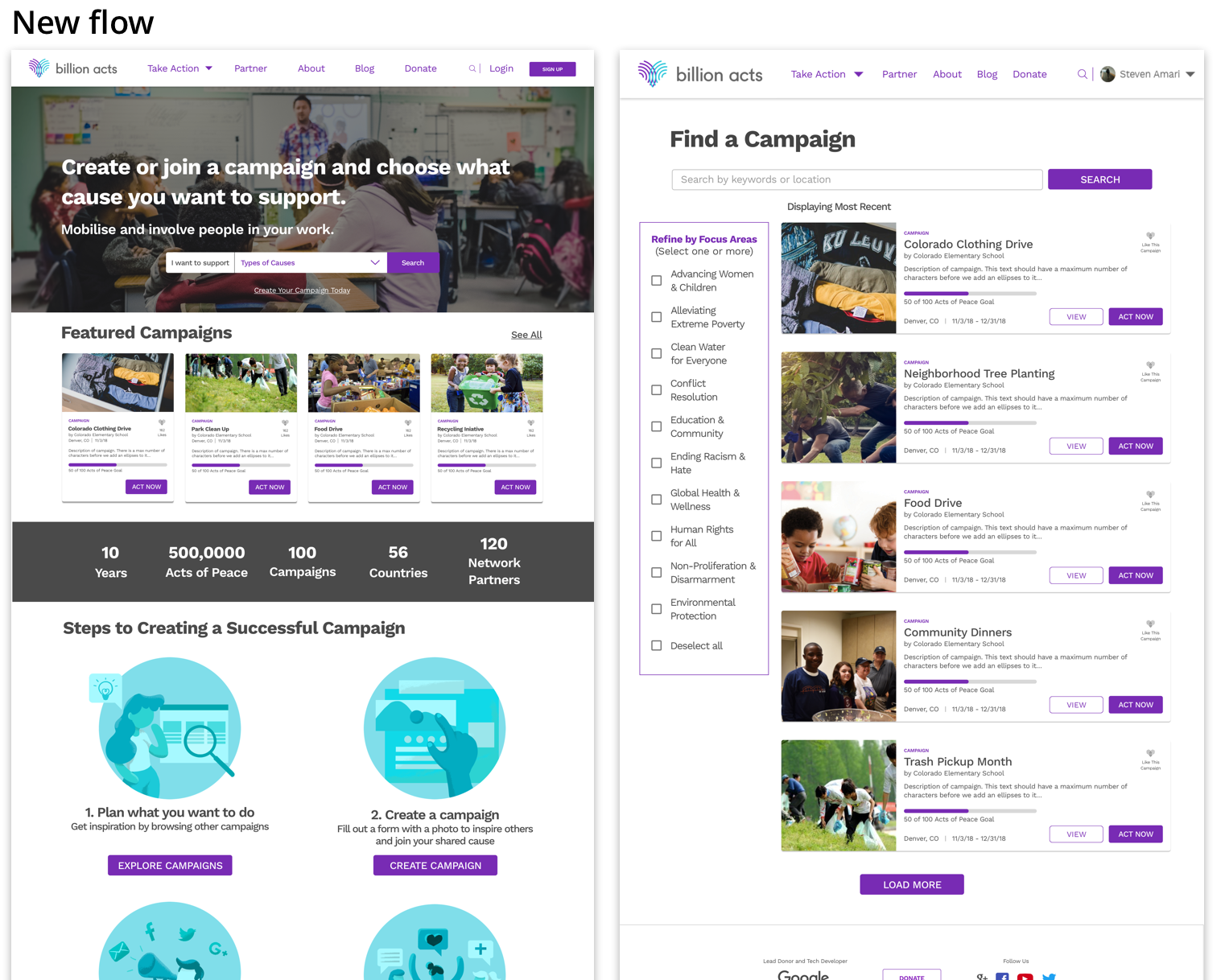This screenshot has height=980, width=1225.
Task: Click heart icon on featured Colorado Clothing Drive card
Action: click(x=162, y=422)
